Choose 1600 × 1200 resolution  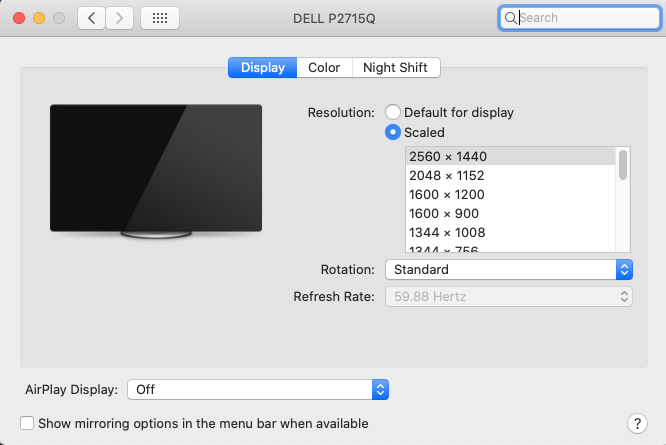pos(511,194)
